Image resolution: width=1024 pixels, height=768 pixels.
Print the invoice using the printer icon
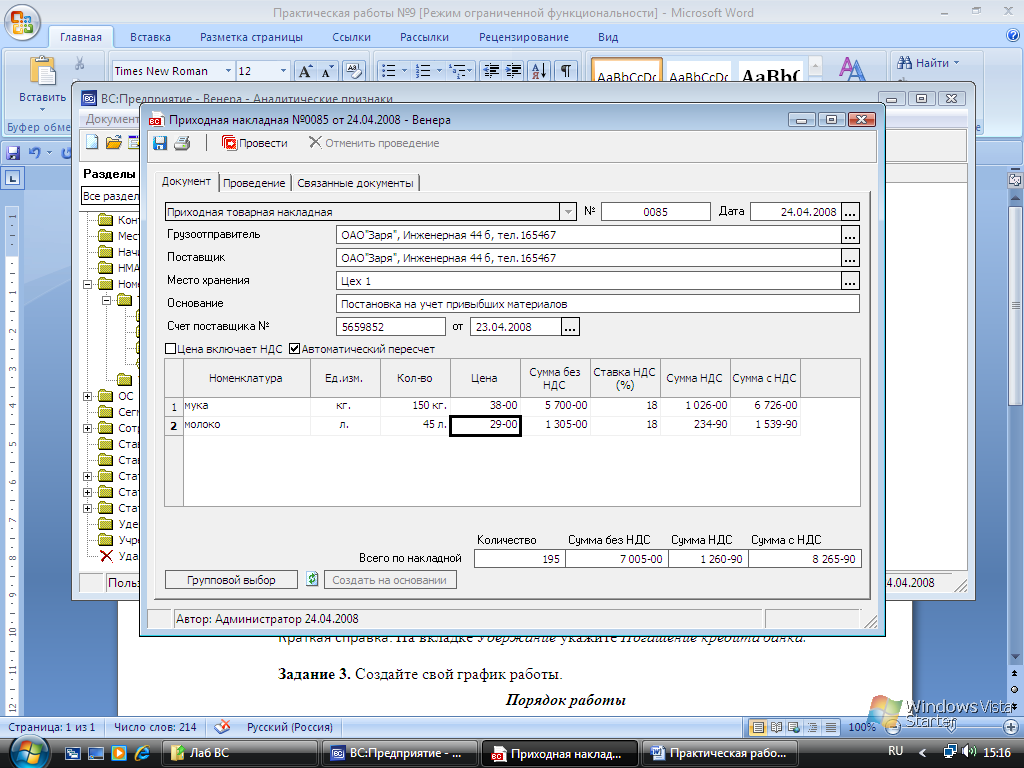click(x=182, y=143)
